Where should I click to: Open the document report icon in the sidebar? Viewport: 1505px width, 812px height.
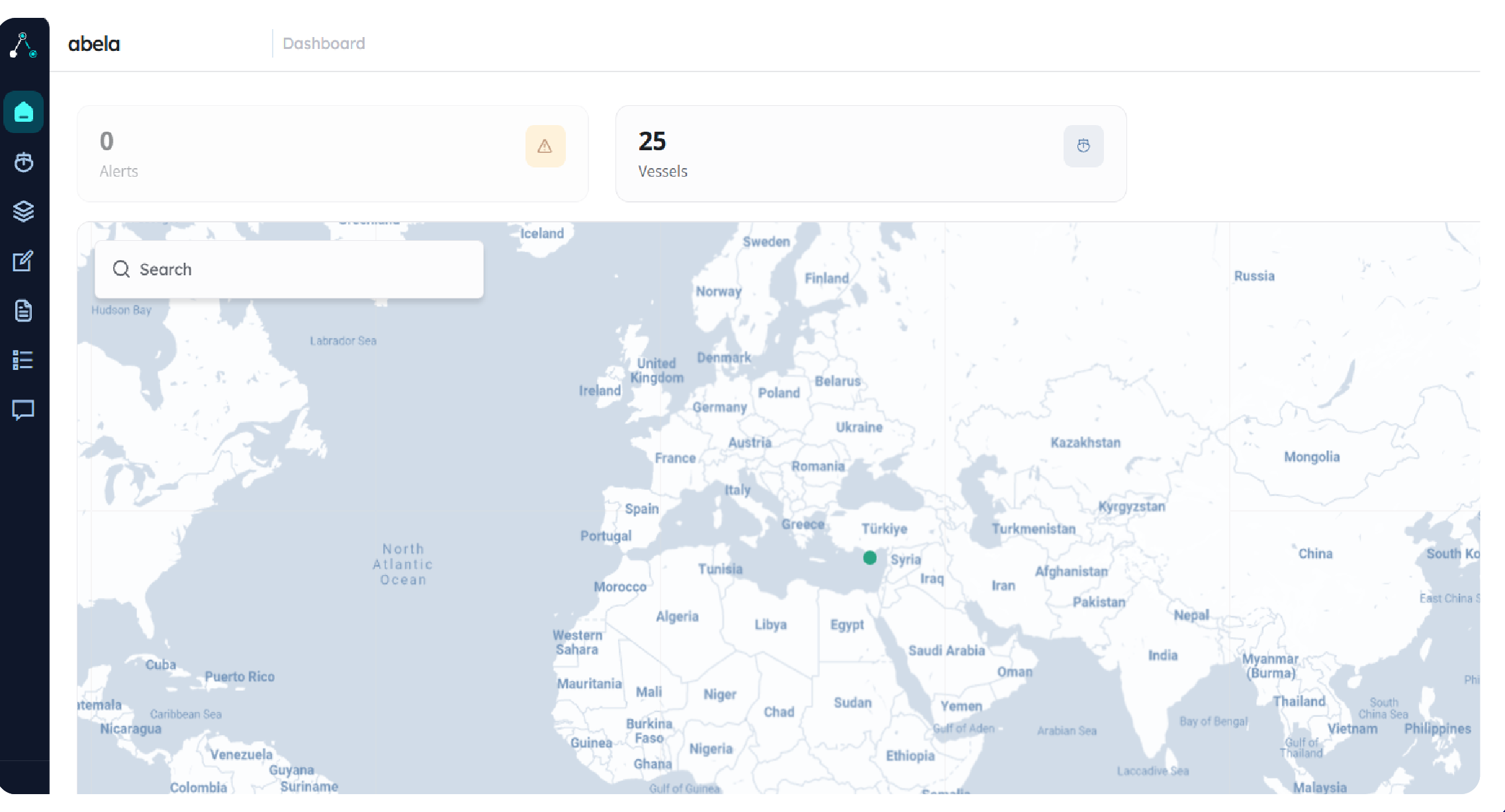24,310
